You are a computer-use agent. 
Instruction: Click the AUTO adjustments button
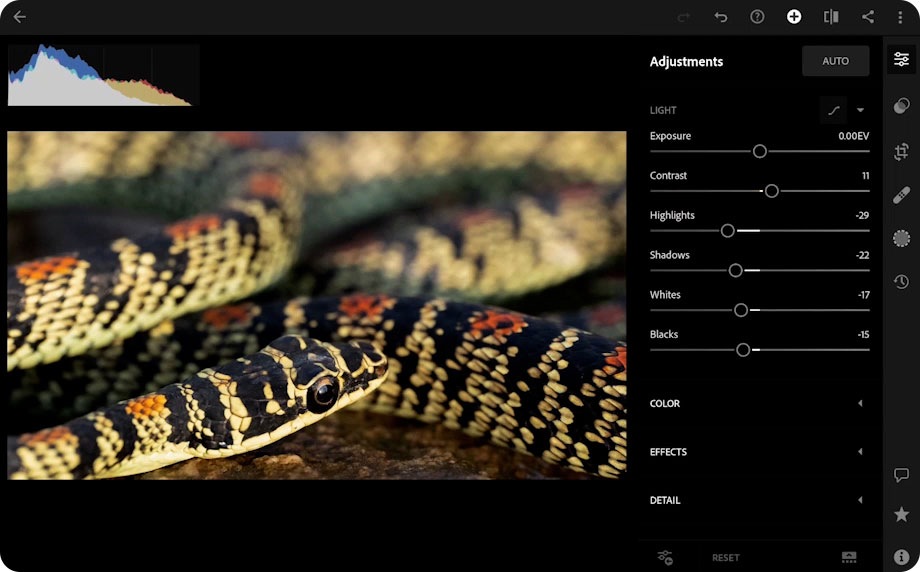pos(836,61)
